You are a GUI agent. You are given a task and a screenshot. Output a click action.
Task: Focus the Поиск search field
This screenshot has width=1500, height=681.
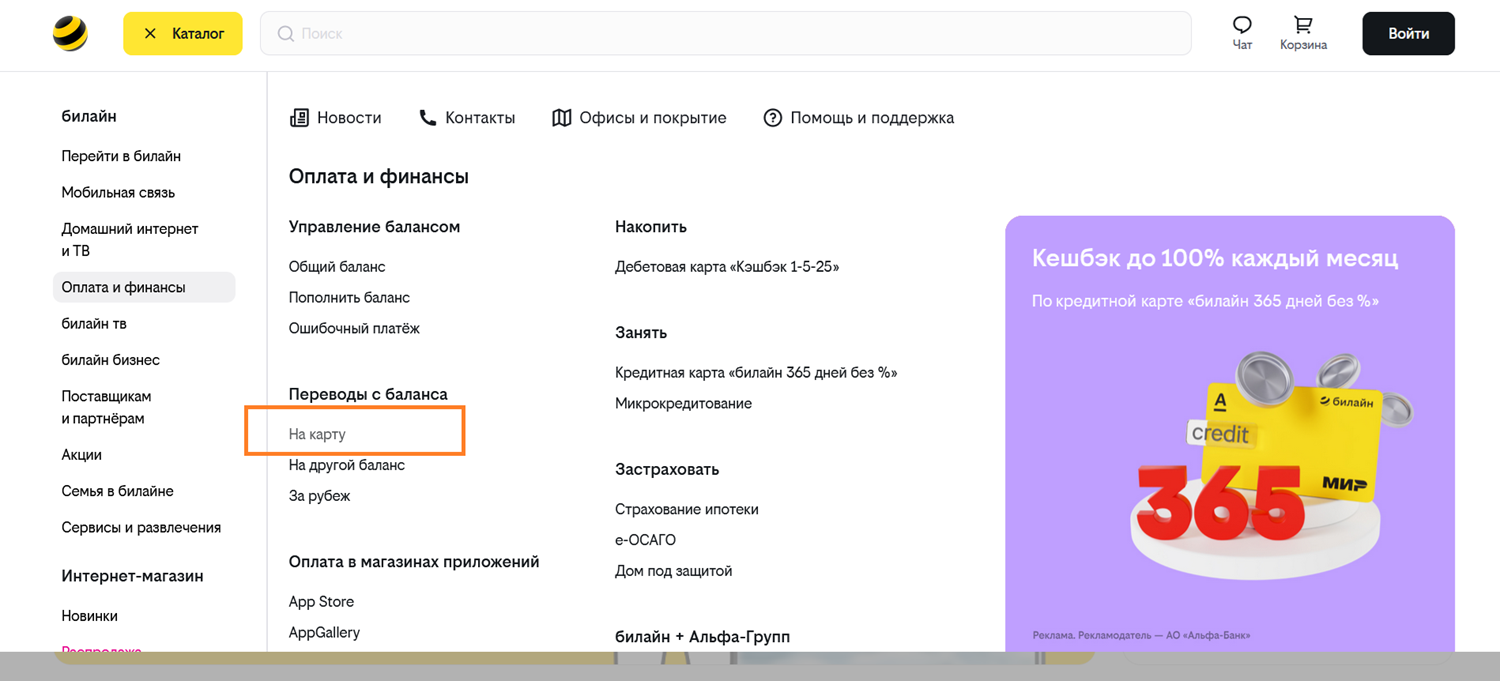coord(725,34)
